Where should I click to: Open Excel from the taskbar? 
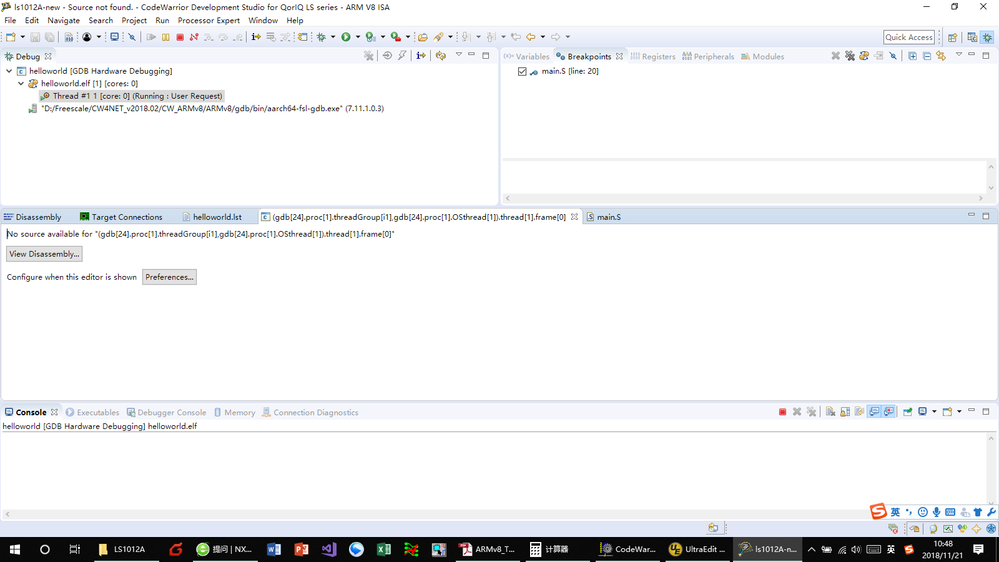(384, 549)
